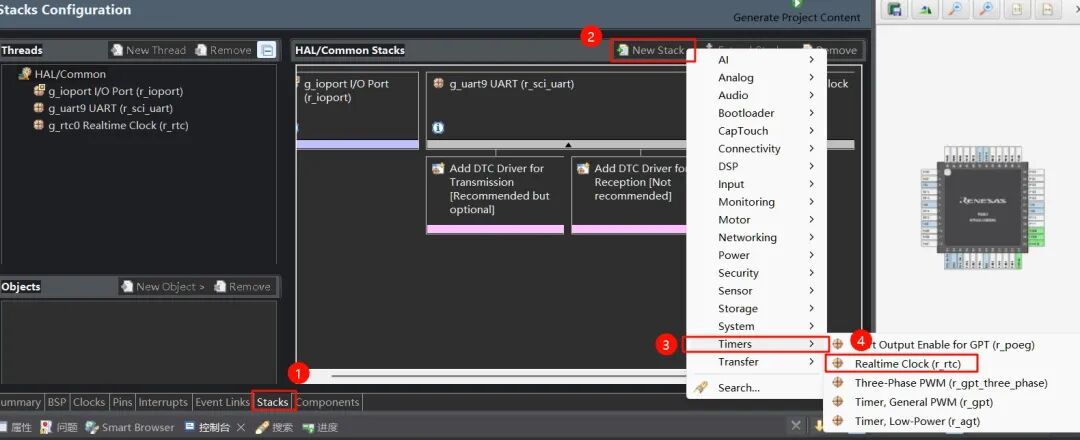Choose Search... in the stack menu
Screen dimensions: 1080x440
point(738,388)
